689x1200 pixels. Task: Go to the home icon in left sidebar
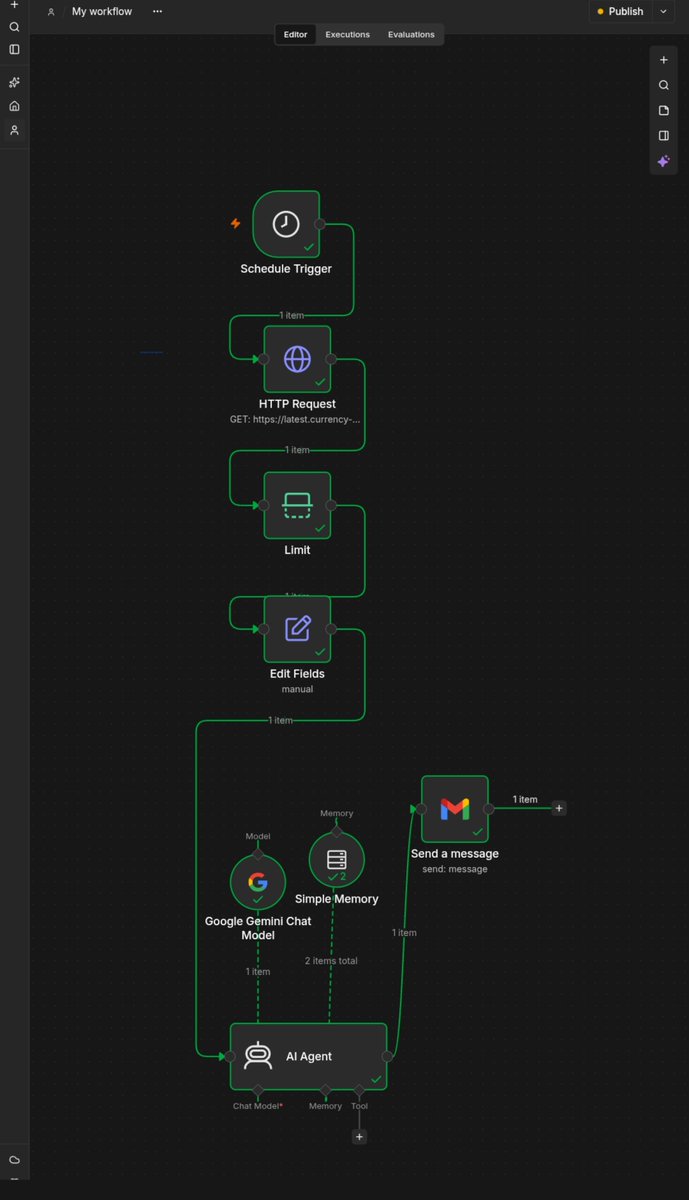(14, 106)
